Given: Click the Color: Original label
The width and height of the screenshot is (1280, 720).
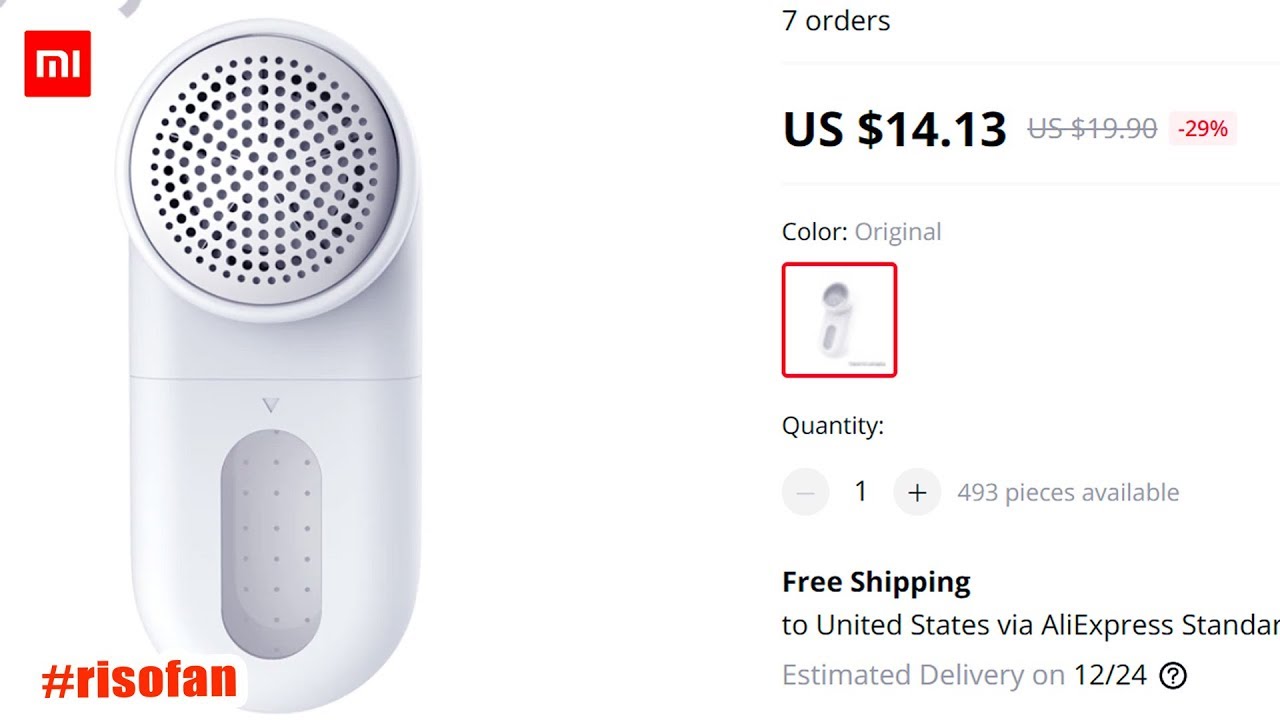Looking at the screenshot, I should pos(861,232).
